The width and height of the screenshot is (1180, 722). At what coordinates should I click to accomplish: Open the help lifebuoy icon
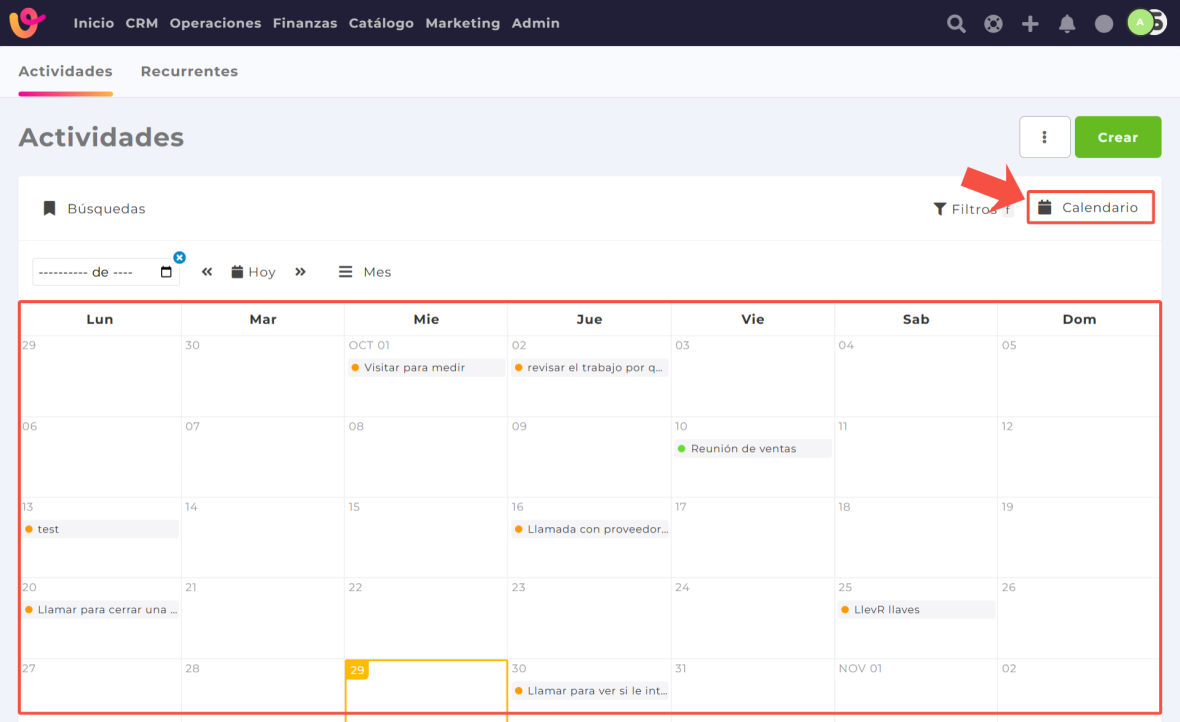[x=993, y=23]
